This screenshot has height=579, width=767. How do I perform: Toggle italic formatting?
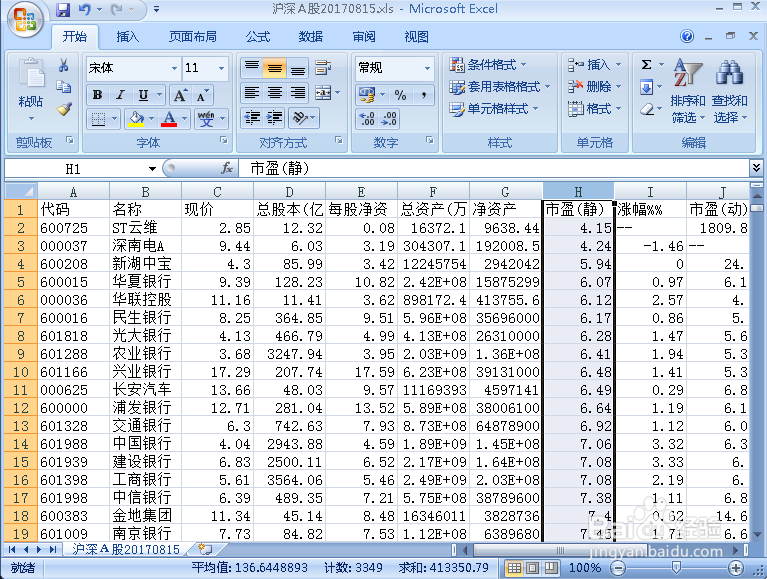[x=120, y=95]
